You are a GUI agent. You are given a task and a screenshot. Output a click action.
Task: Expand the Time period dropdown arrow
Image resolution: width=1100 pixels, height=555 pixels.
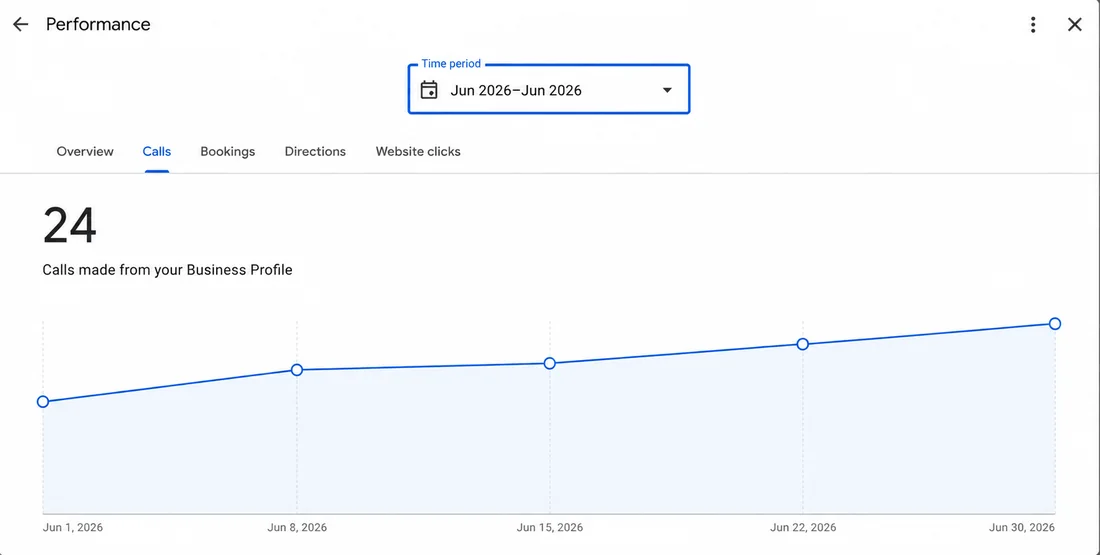point(667,90)
